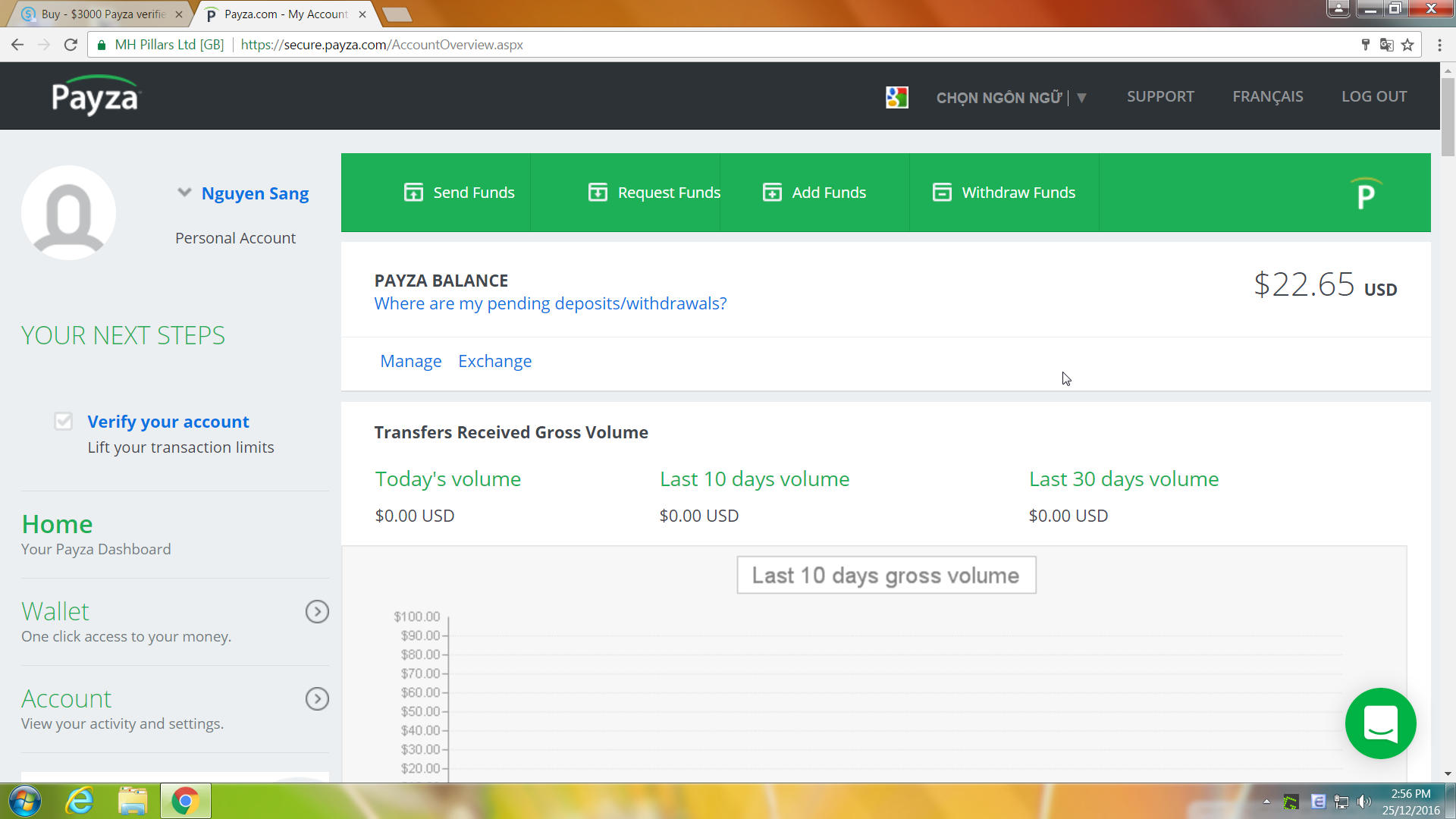The height and width of the screenshot is (819, 1456).
Task: Click the LOG OUT link
Action: point(1374,96)
